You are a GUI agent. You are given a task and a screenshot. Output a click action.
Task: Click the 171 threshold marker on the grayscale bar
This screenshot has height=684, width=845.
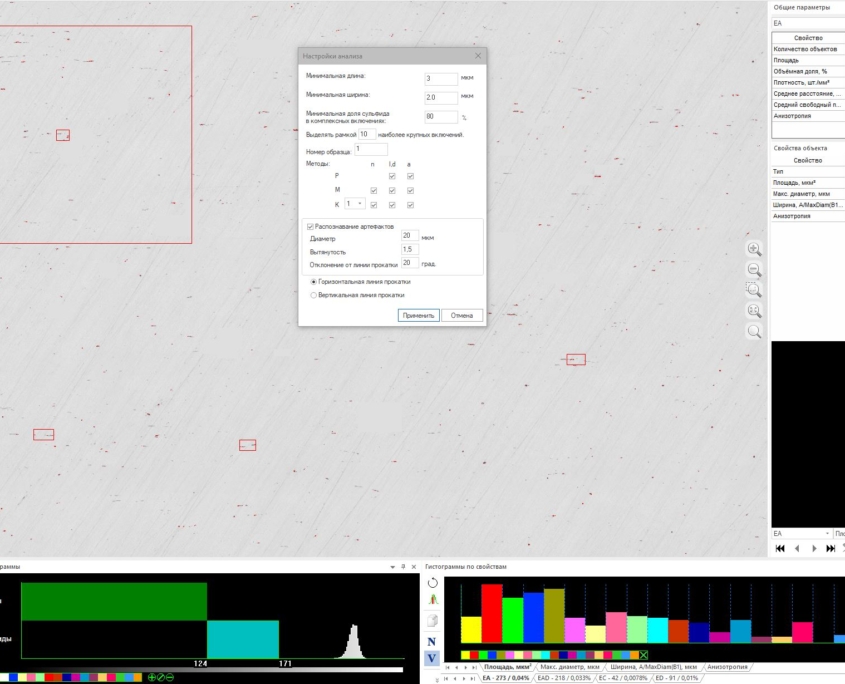[x=285, y=664]
